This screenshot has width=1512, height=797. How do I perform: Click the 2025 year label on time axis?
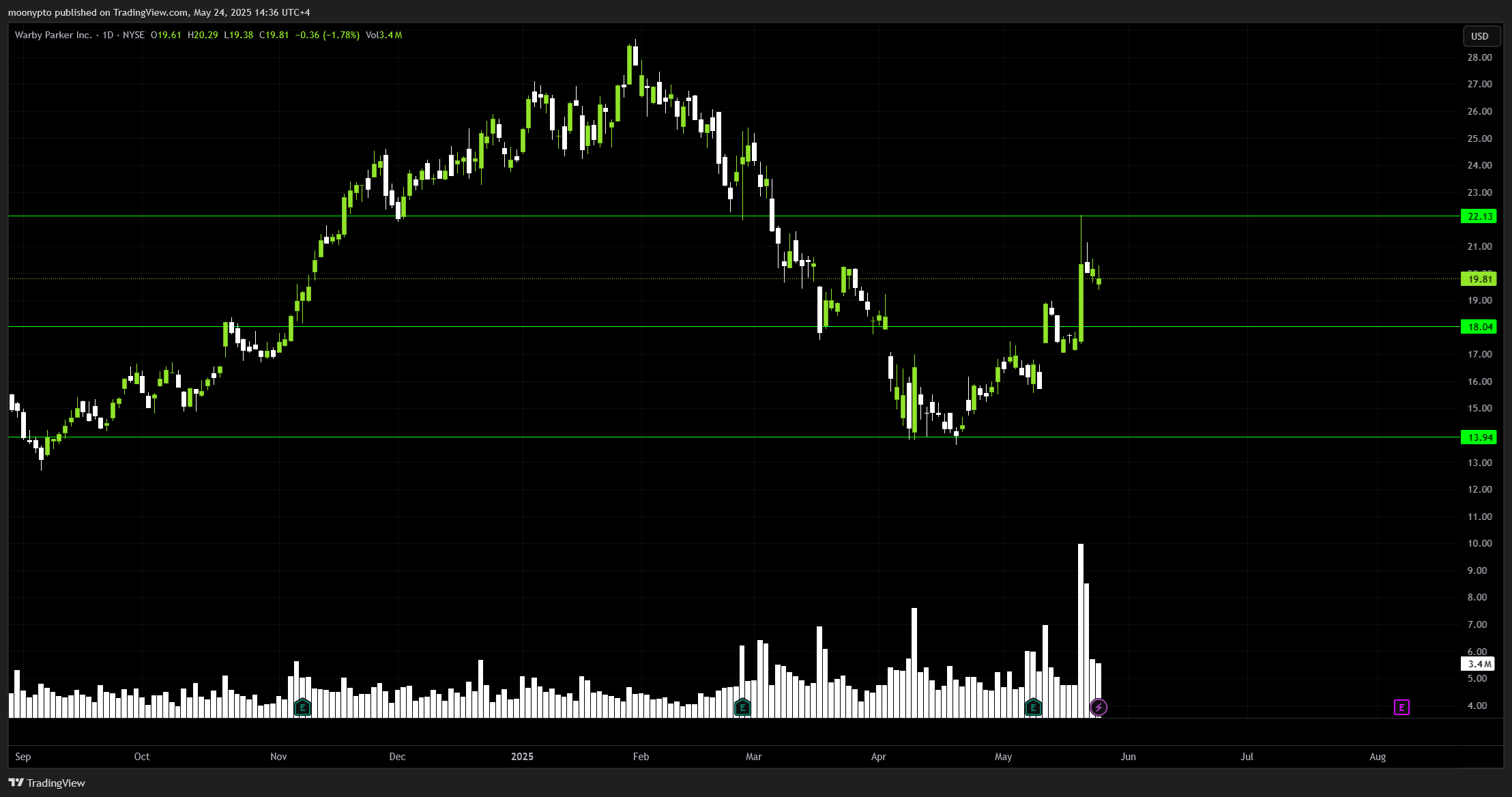(522, 757)
